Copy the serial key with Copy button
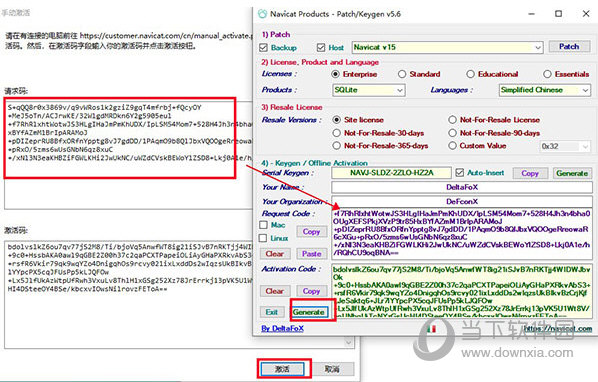Image resolution: width=598 pixels, height=382 pixels. 530,173
